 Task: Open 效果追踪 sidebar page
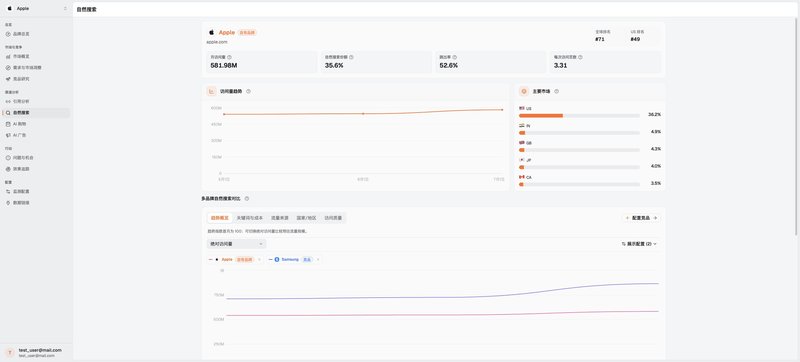[x=36, y=169]
